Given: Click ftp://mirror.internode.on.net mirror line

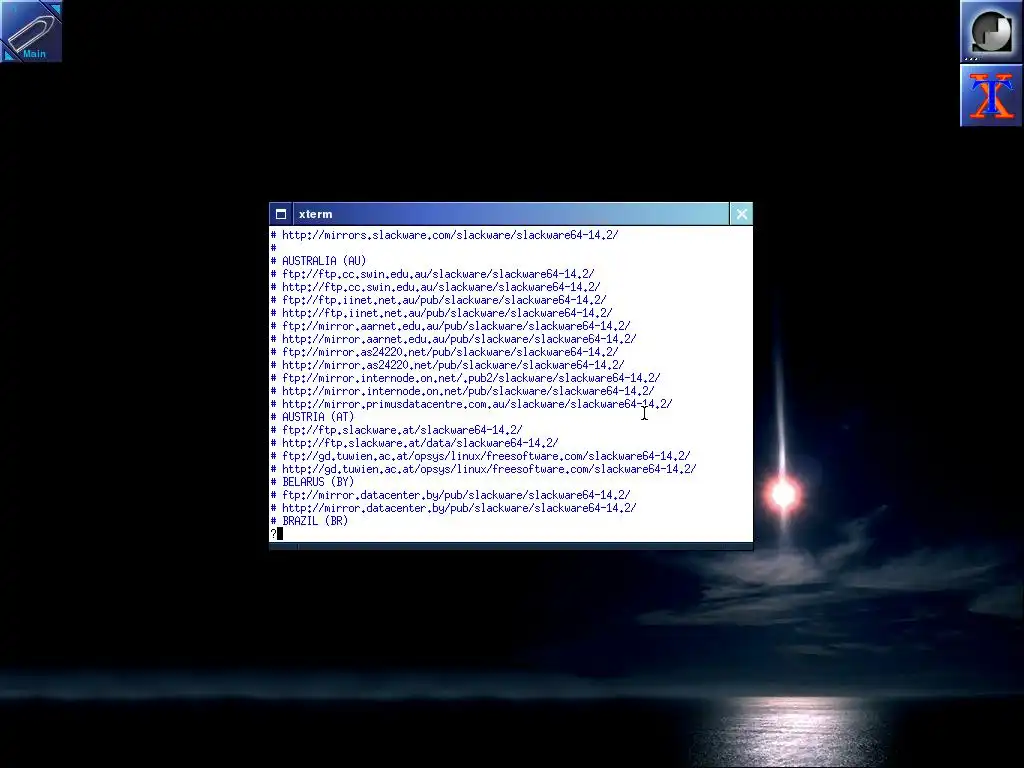Looking at the screenshot, I should [466, 378].
